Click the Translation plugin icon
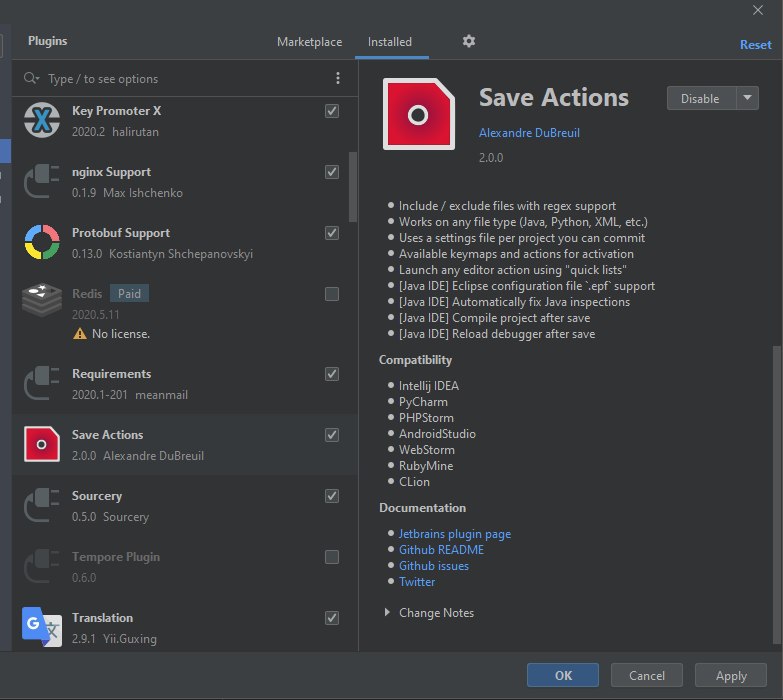 [x=42, y=627]
